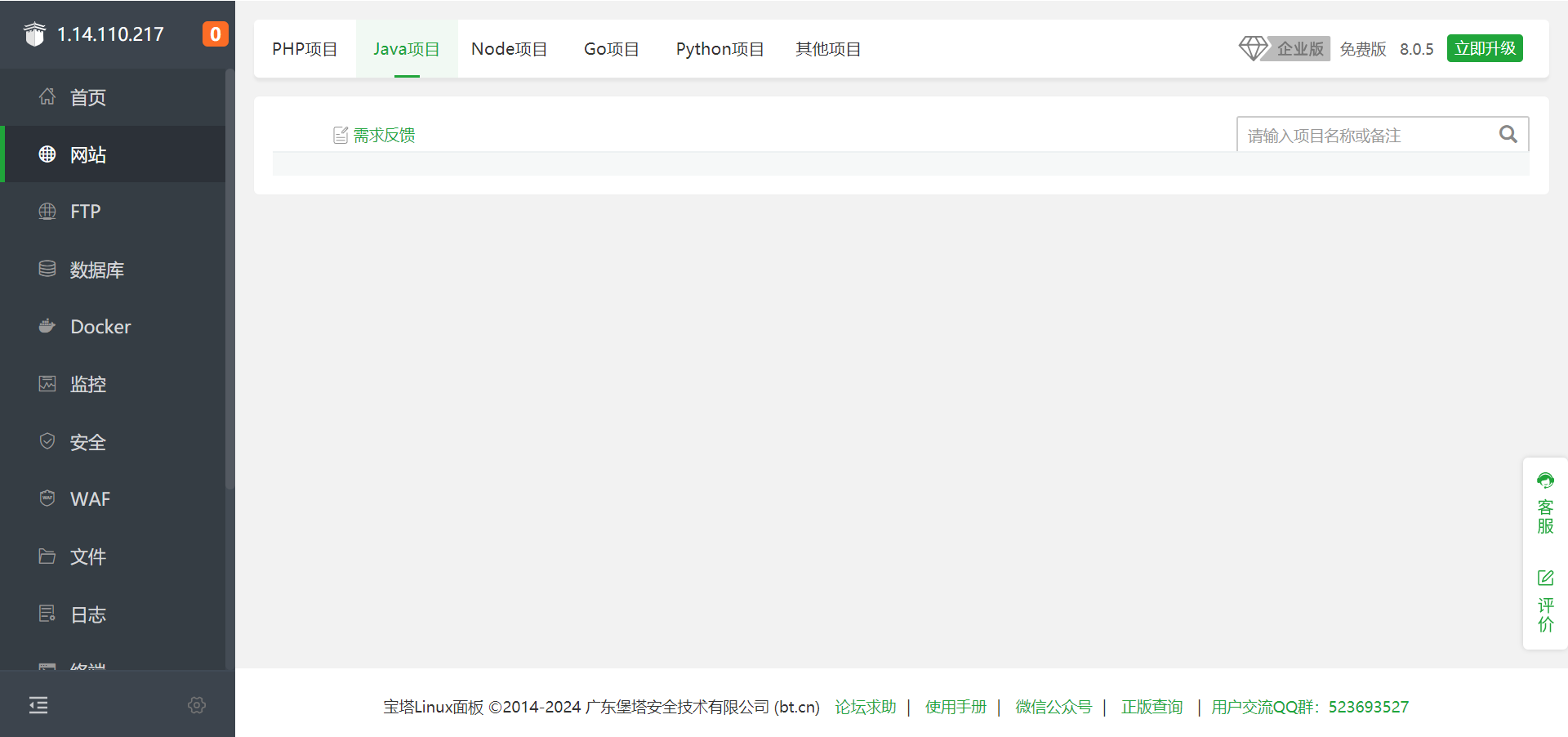
Task: Click the database icon beside 数据库
Action: [47, 268]
